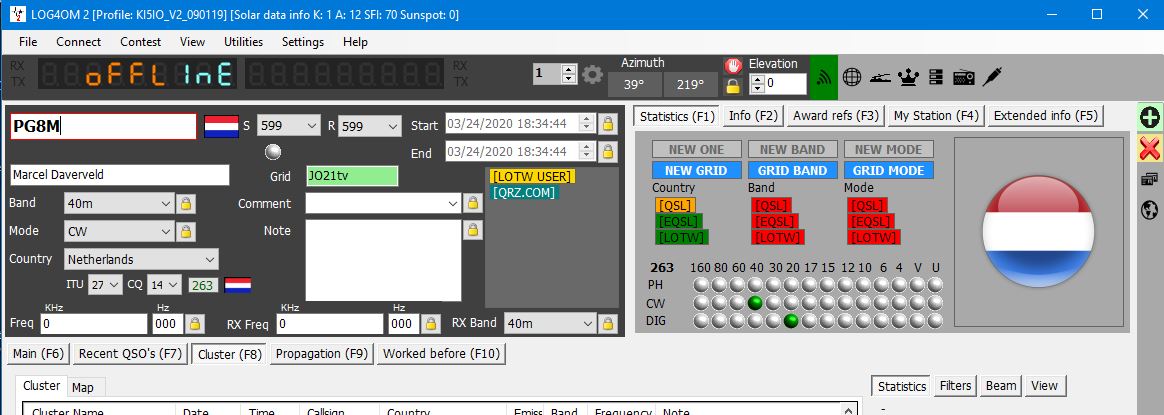Open the Settings menu
The width and height of the screenshot is (1164, 415).
click(303, 42)
